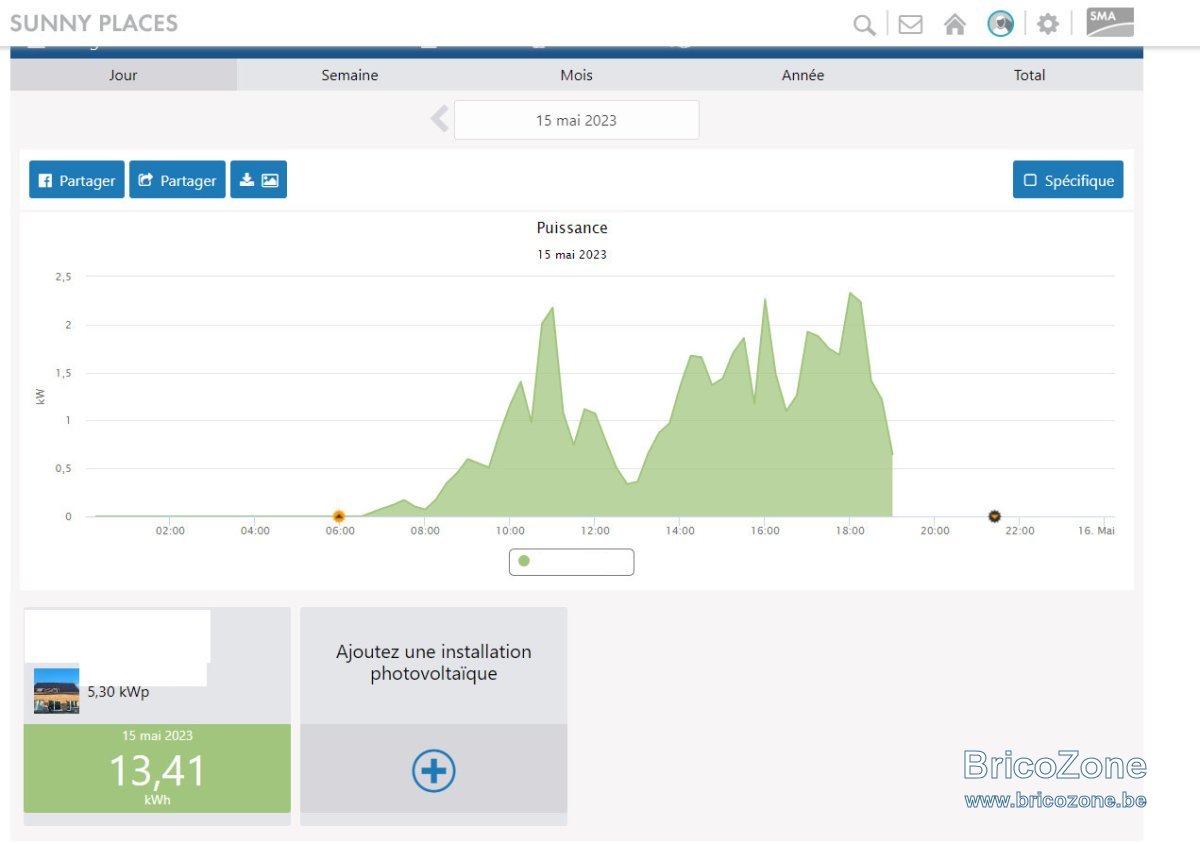Click the SMA logo icon

tap(1110, 22)
